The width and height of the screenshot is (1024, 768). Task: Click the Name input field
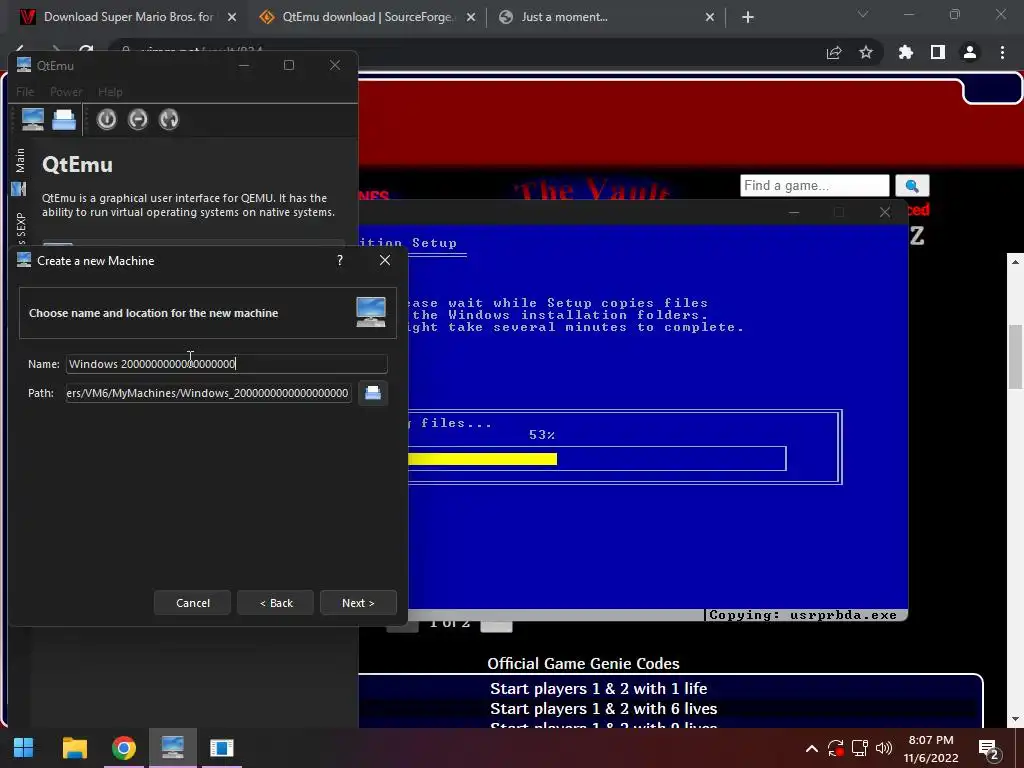click(227, 364)
